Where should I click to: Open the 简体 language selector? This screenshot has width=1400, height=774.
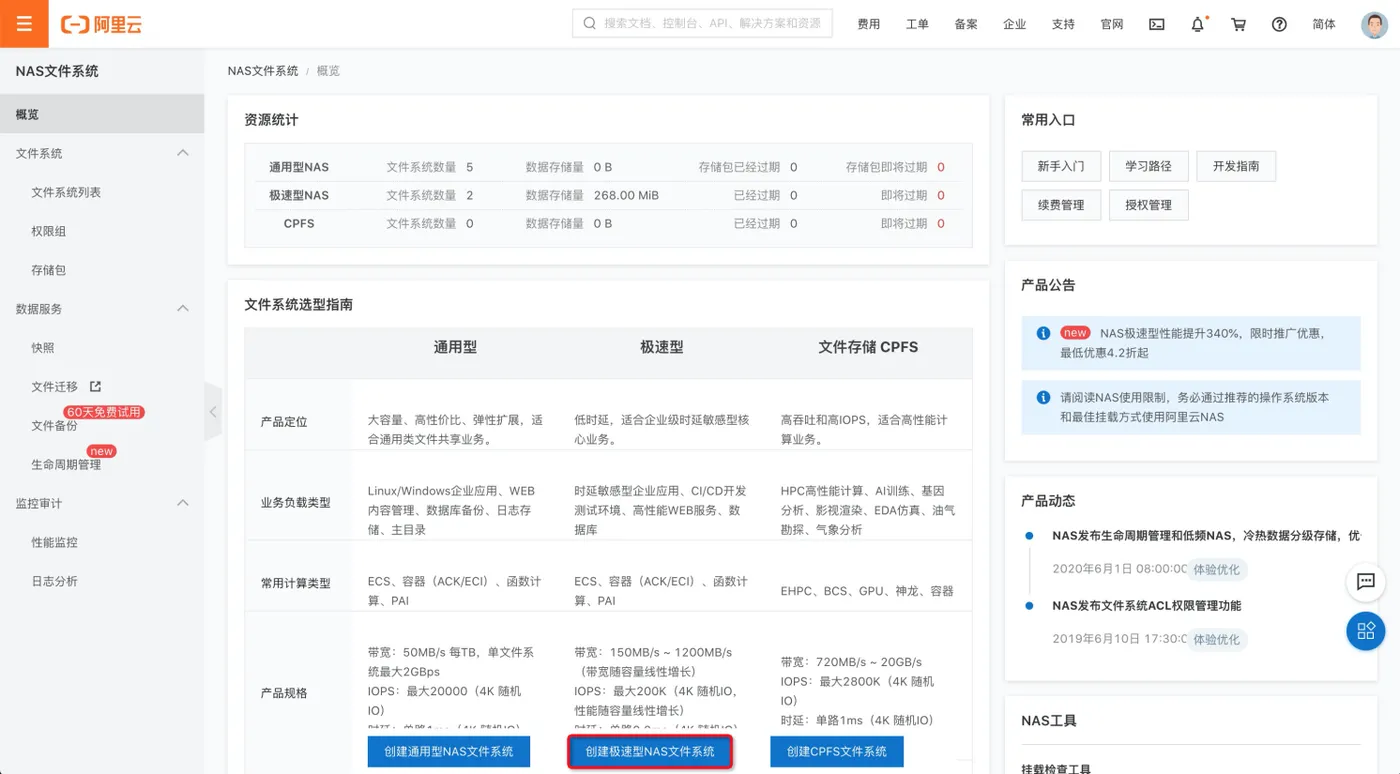[1323, 24]
